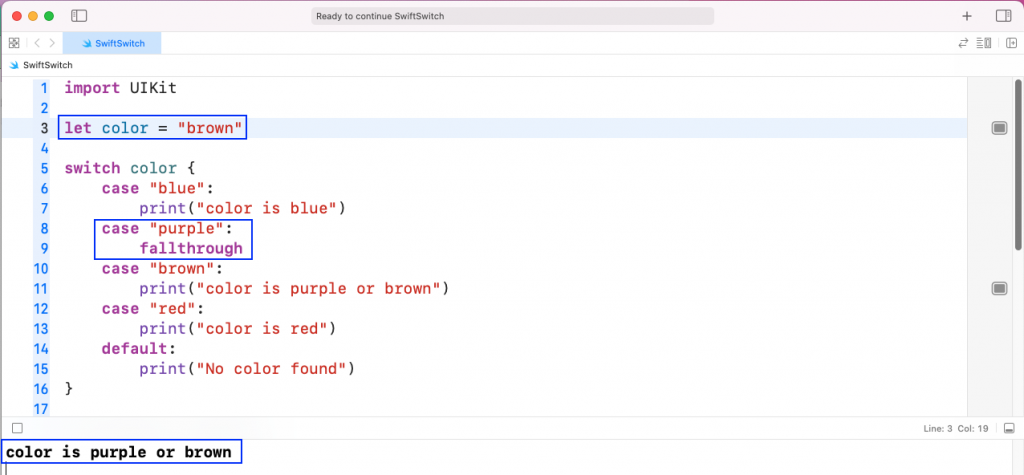The image size is (1024, 475).
Task: Open the adjust editor options icon
Action: click(x=984, y=43)
